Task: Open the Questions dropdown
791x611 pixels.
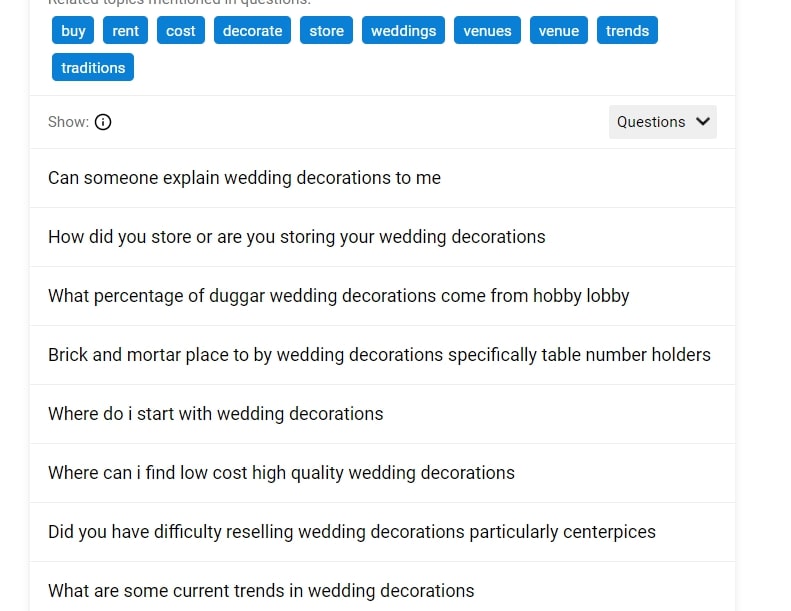Action: [662, 122]
